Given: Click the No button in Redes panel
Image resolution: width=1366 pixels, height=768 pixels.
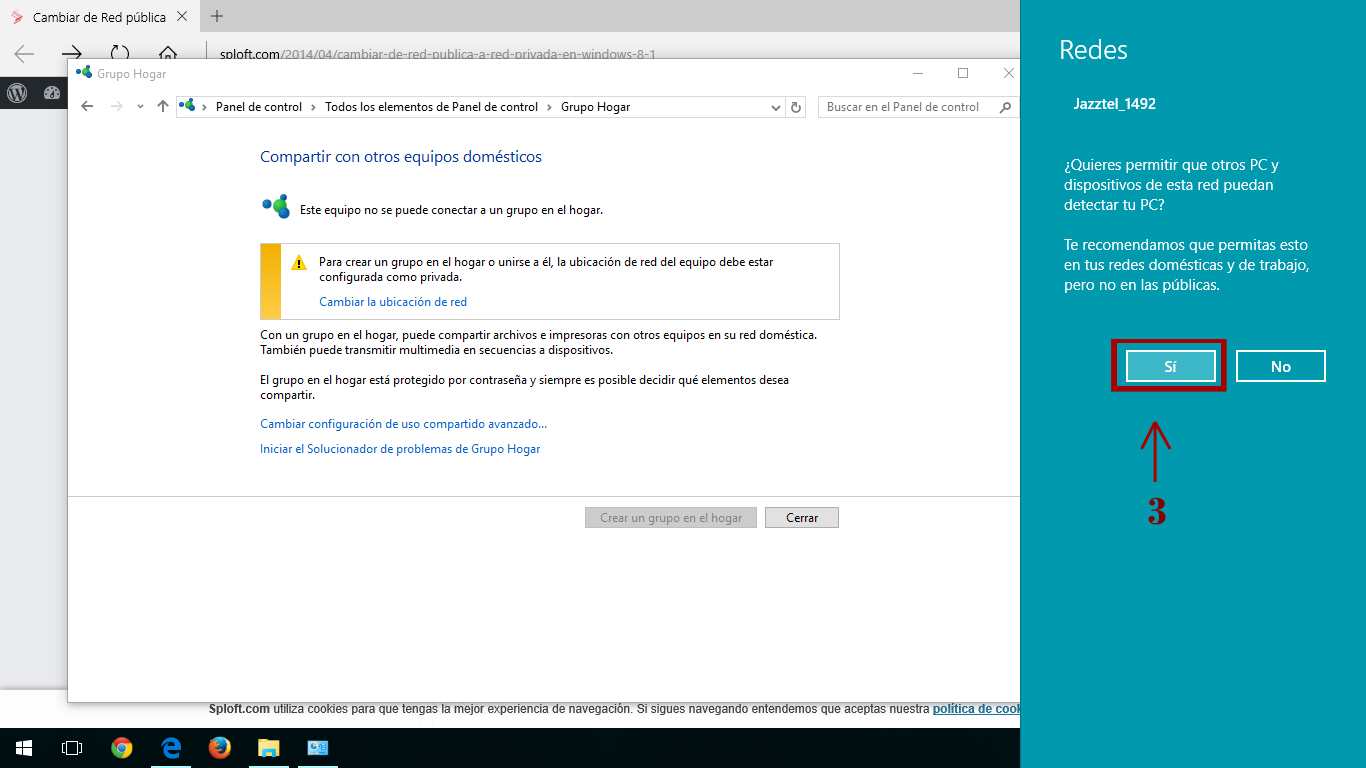Looking at the screenshot, I should point(1281,366).
